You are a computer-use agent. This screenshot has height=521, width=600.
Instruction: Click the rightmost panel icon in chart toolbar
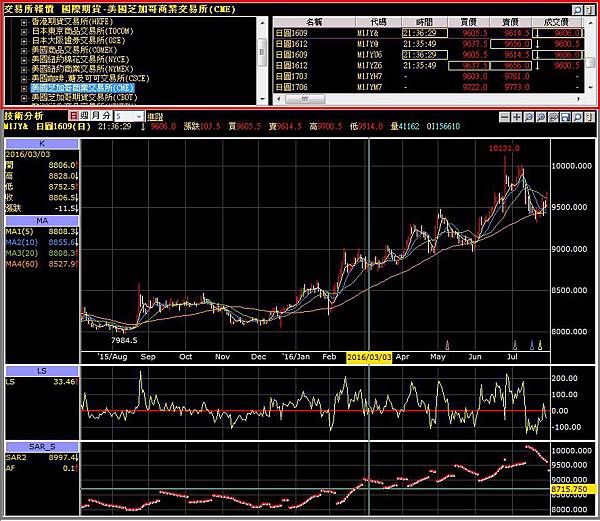tap(589, 117)
